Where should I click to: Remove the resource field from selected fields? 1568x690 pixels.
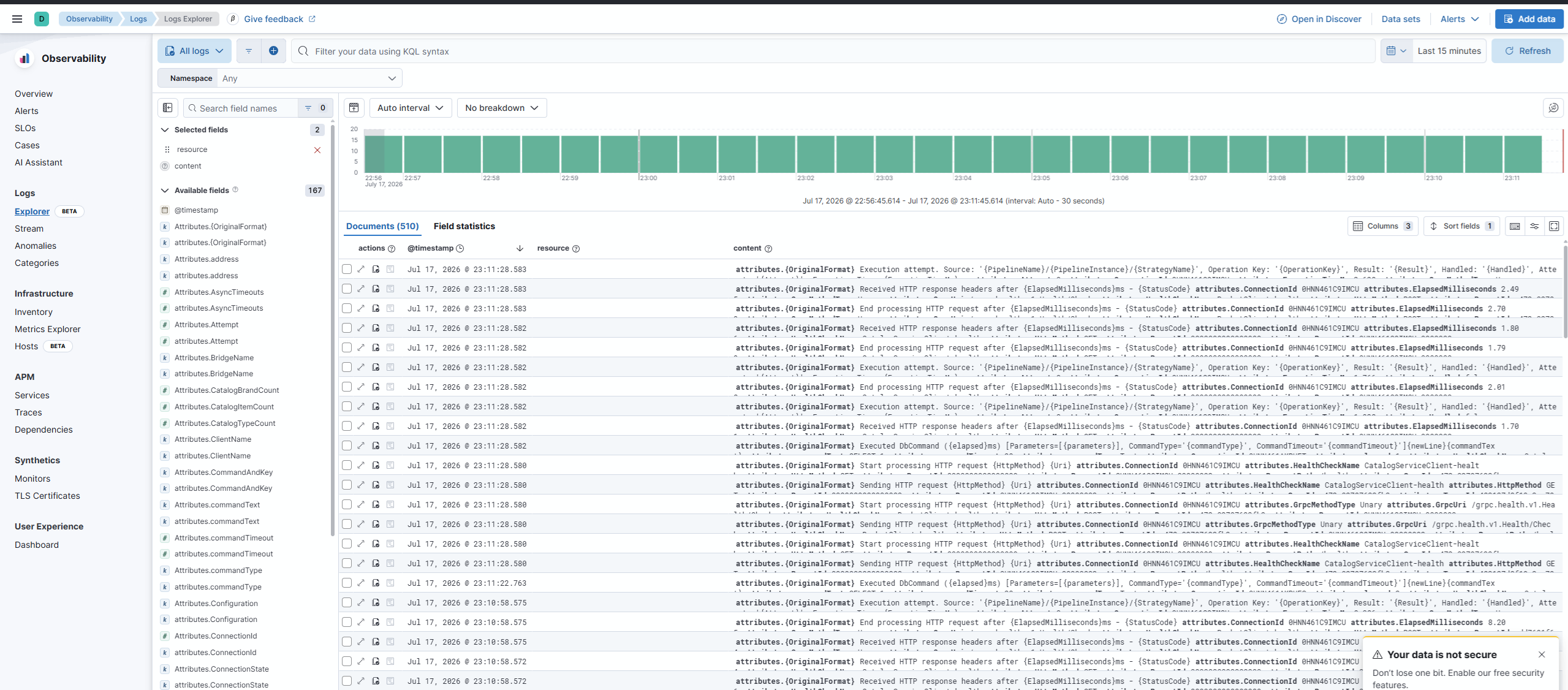[x=317, y=150]
